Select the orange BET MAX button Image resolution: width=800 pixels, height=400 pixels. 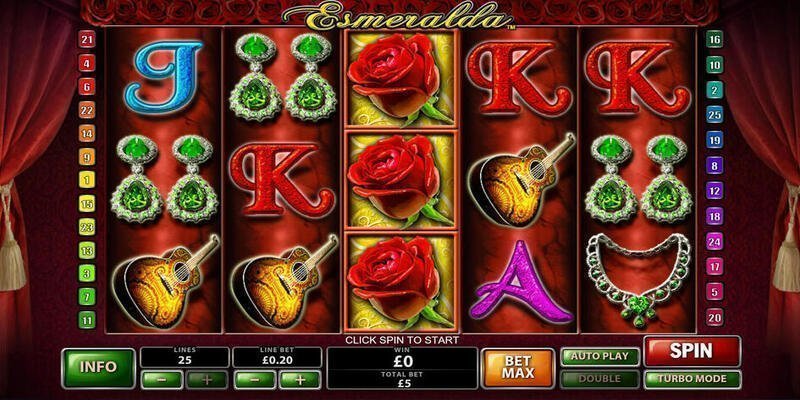tap(518, 367)
